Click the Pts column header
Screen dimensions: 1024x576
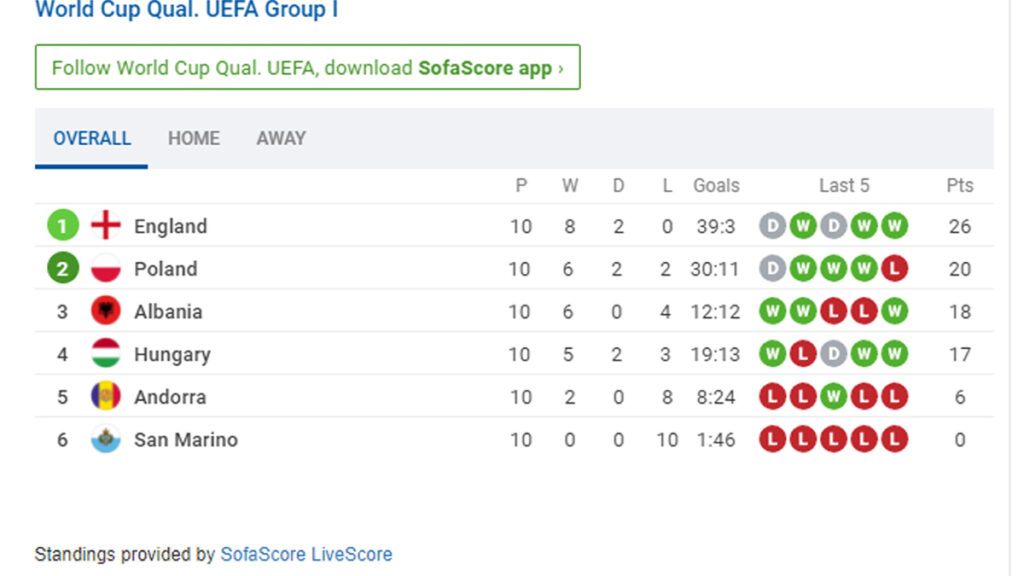click(960, 185)
